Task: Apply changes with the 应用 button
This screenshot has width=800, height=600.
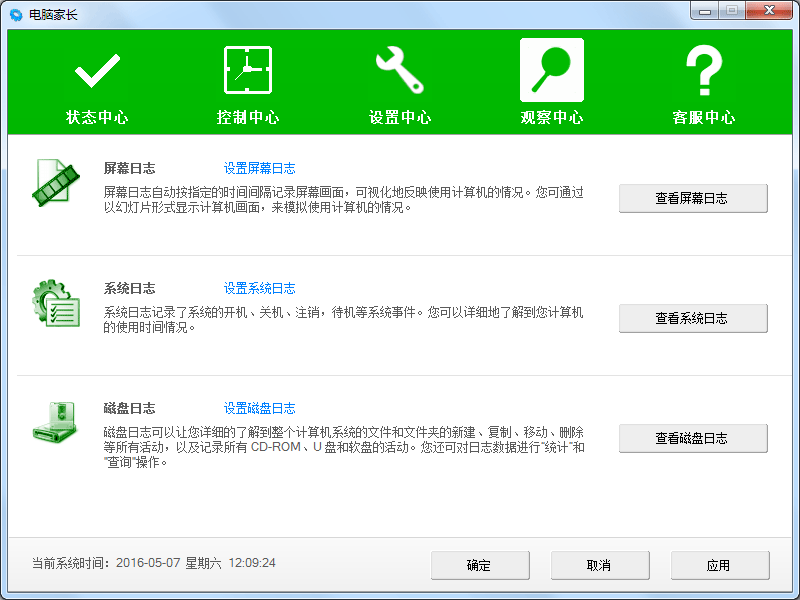Action: pyautogui.click(x=719, y=565)
